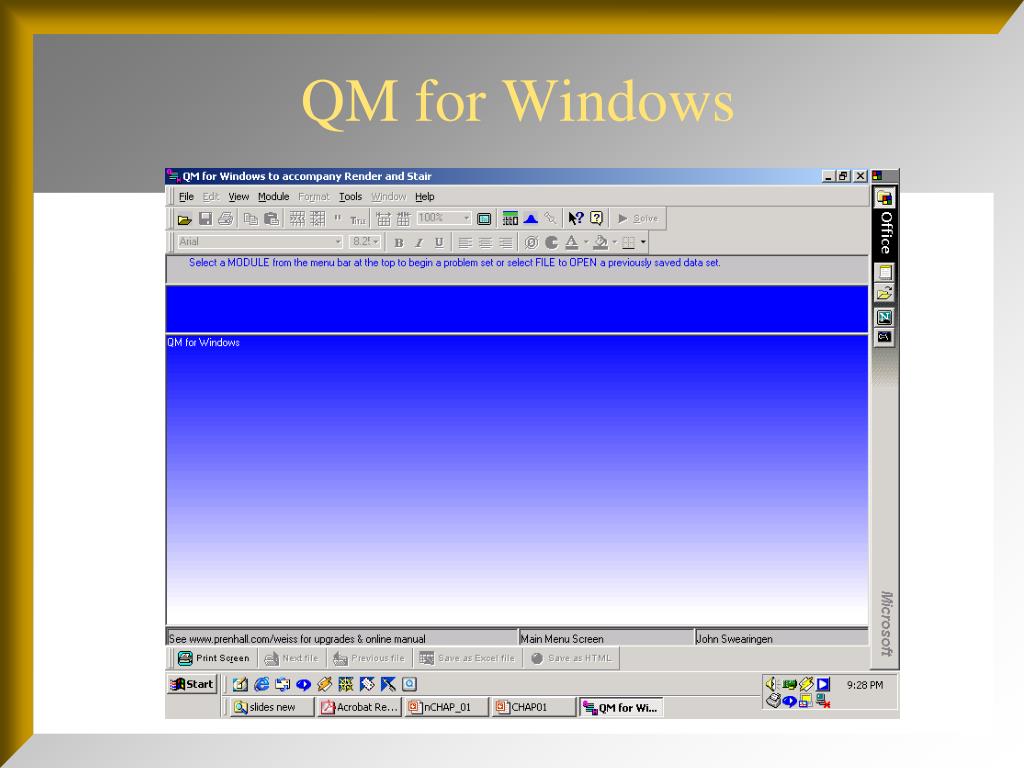This screenshot has width=1024, height=768.
Task: Click the full screen monitor icon
Action: [484, 219]
